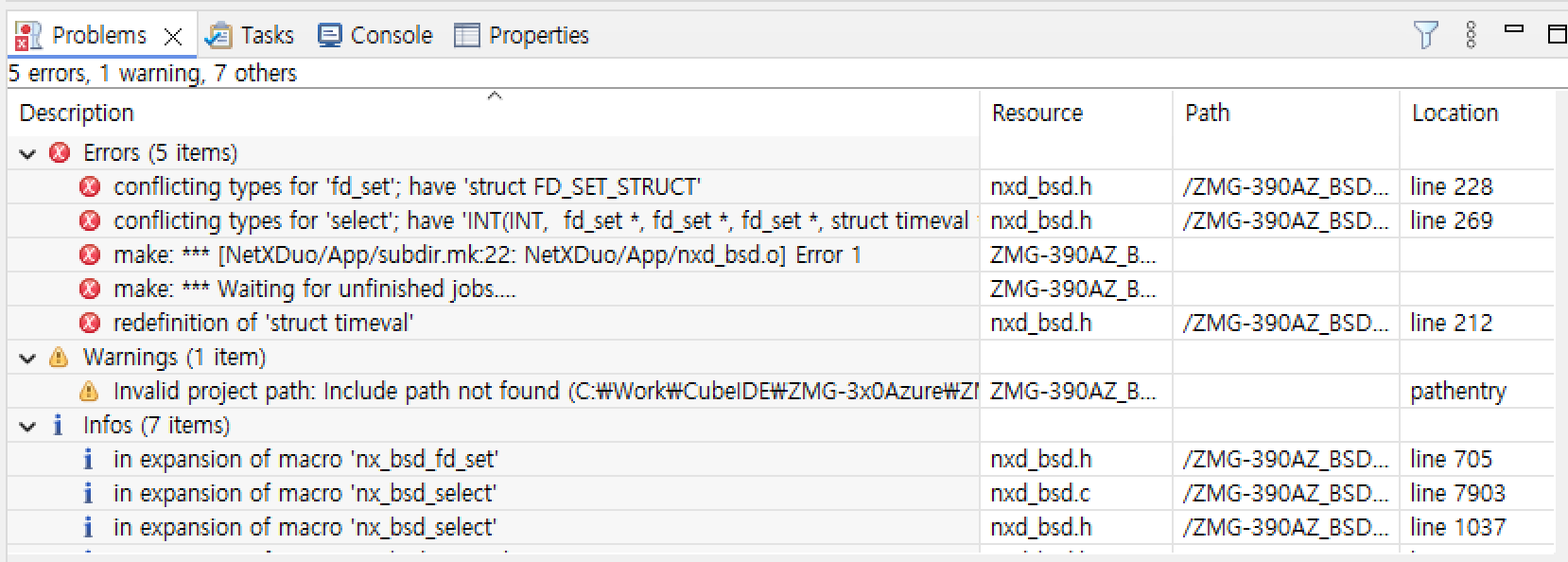Click the Properties table icon
This screenshot has height=562, width=1568.
pos(465,34)
